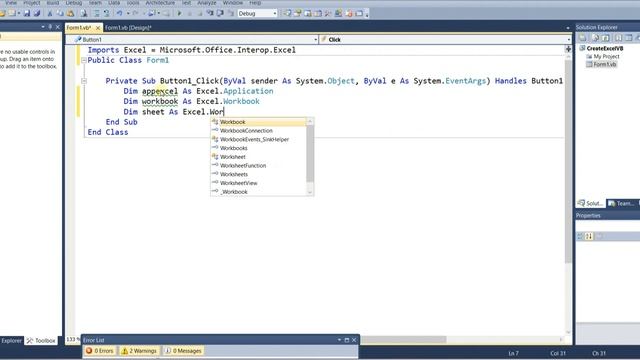
Task: Open the Analyze menu
Action: [207, 3]
